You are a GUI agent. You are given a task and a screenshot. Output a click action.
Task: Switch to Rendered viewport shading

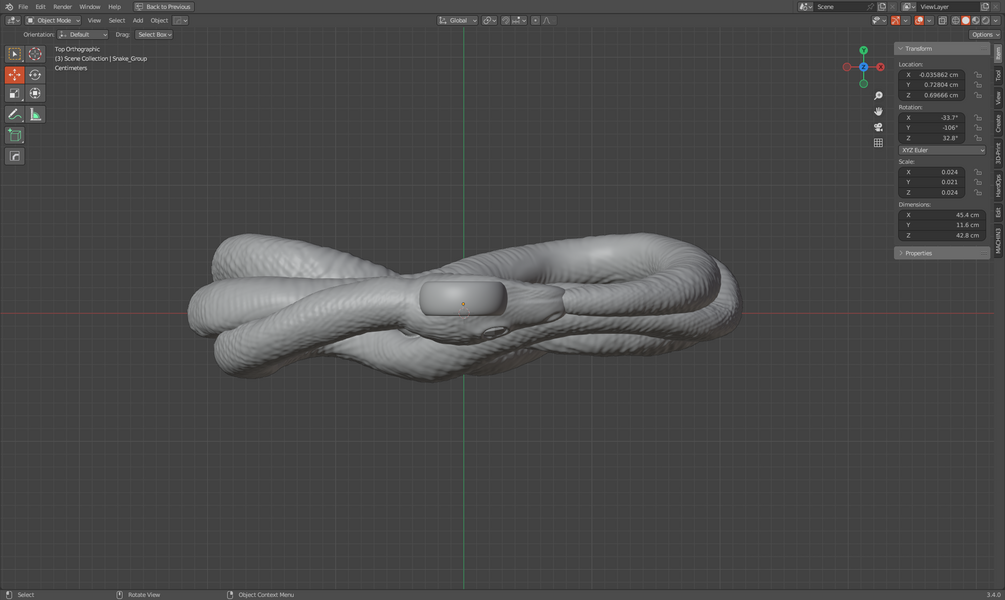tap(984, 21)
